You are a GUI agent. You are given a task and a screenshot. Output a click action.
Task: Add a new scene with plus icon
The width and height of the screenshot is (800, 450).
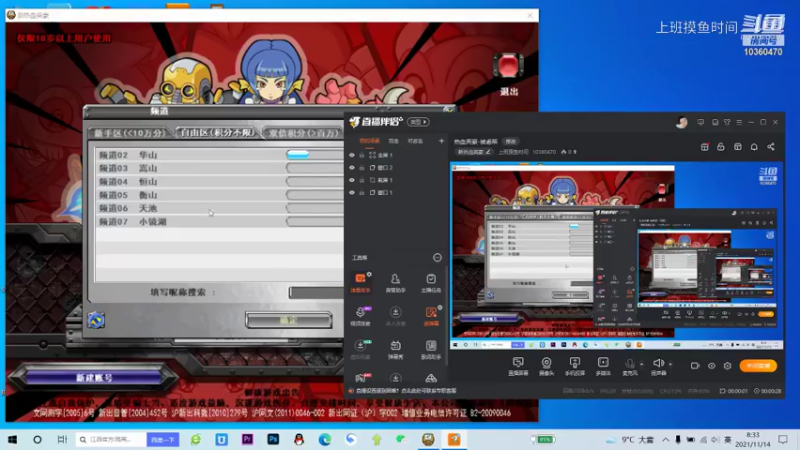point(441,141)
